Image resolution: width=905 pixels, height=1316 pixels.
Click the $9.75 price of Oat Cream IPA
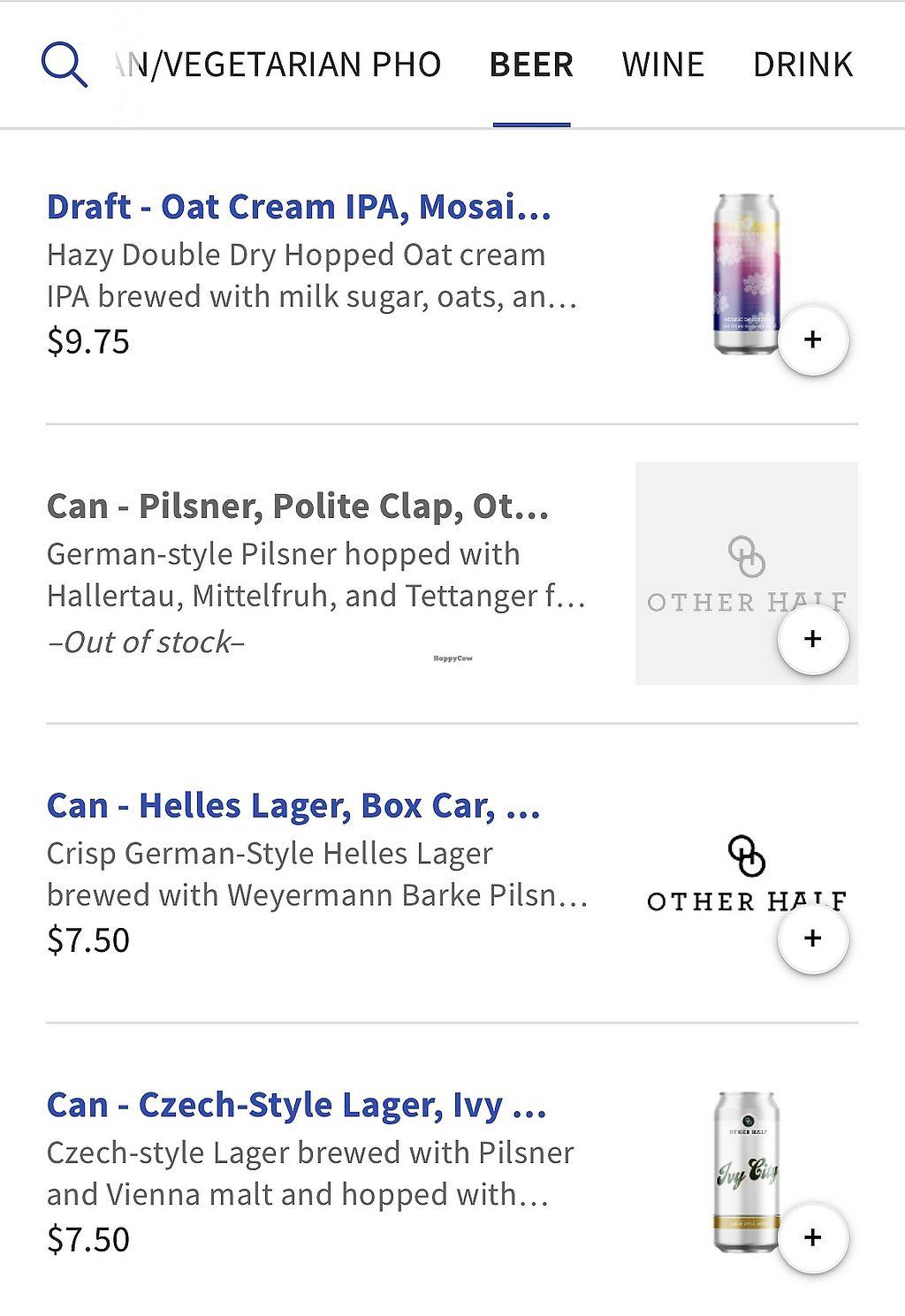coord(88,341)
